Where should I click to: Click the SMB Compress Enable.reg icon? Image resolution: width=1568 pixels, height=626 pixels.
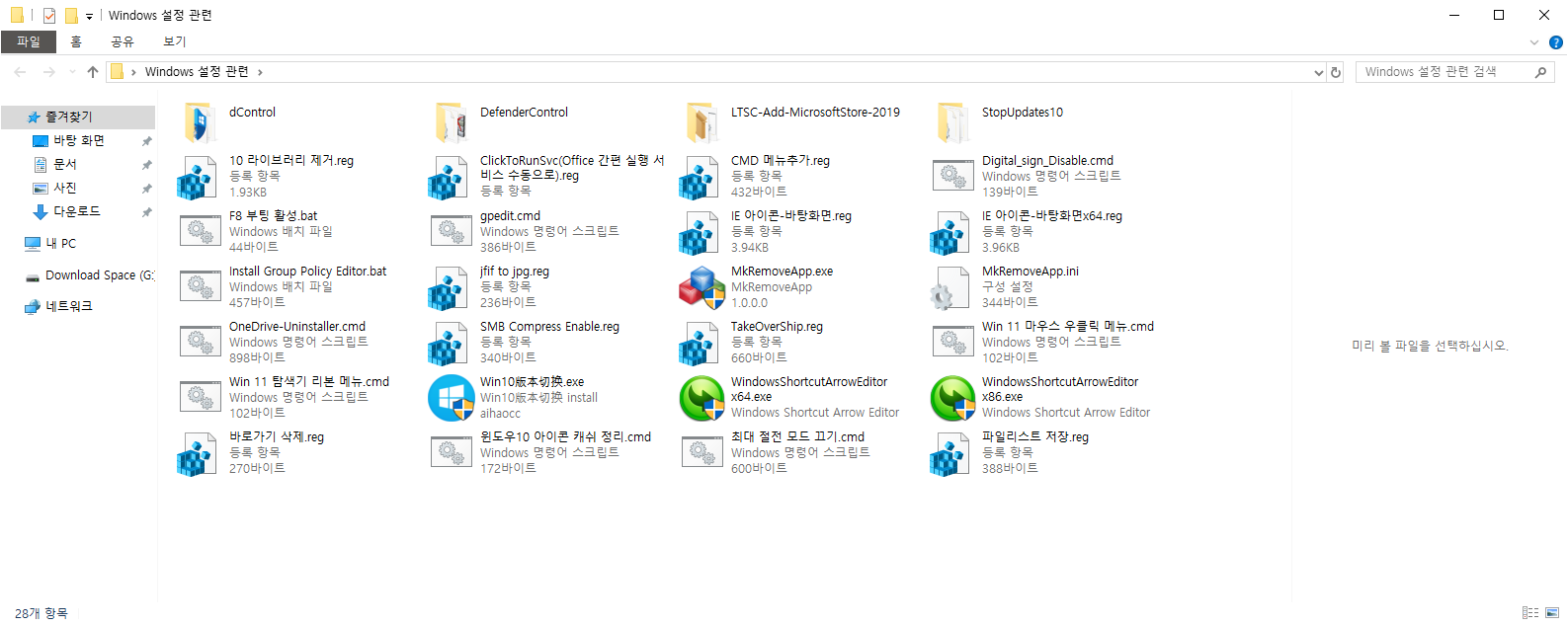[x=449, y=344]
